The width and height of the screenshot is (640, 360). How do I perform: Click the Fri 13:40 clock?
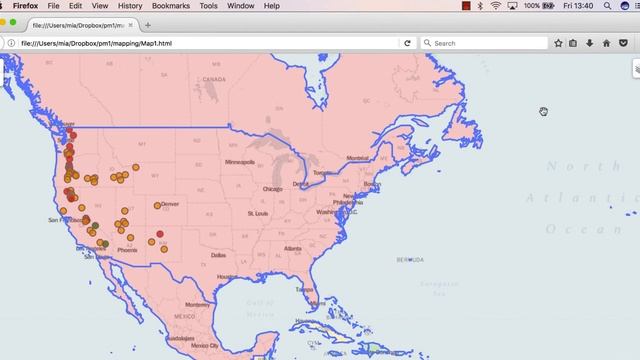[x=578, y=6]
